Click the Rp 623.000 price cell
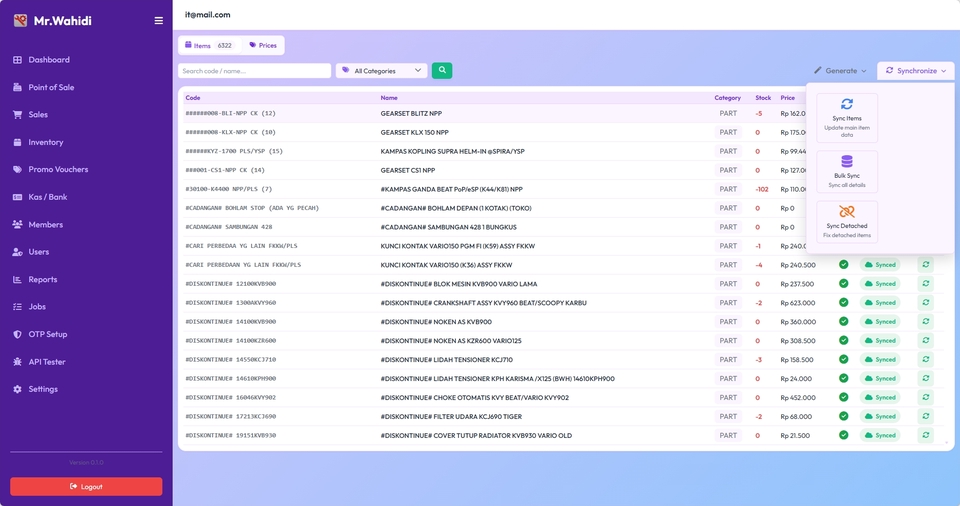This screenshot has width=960, height=506. click(x=797, y=303)
